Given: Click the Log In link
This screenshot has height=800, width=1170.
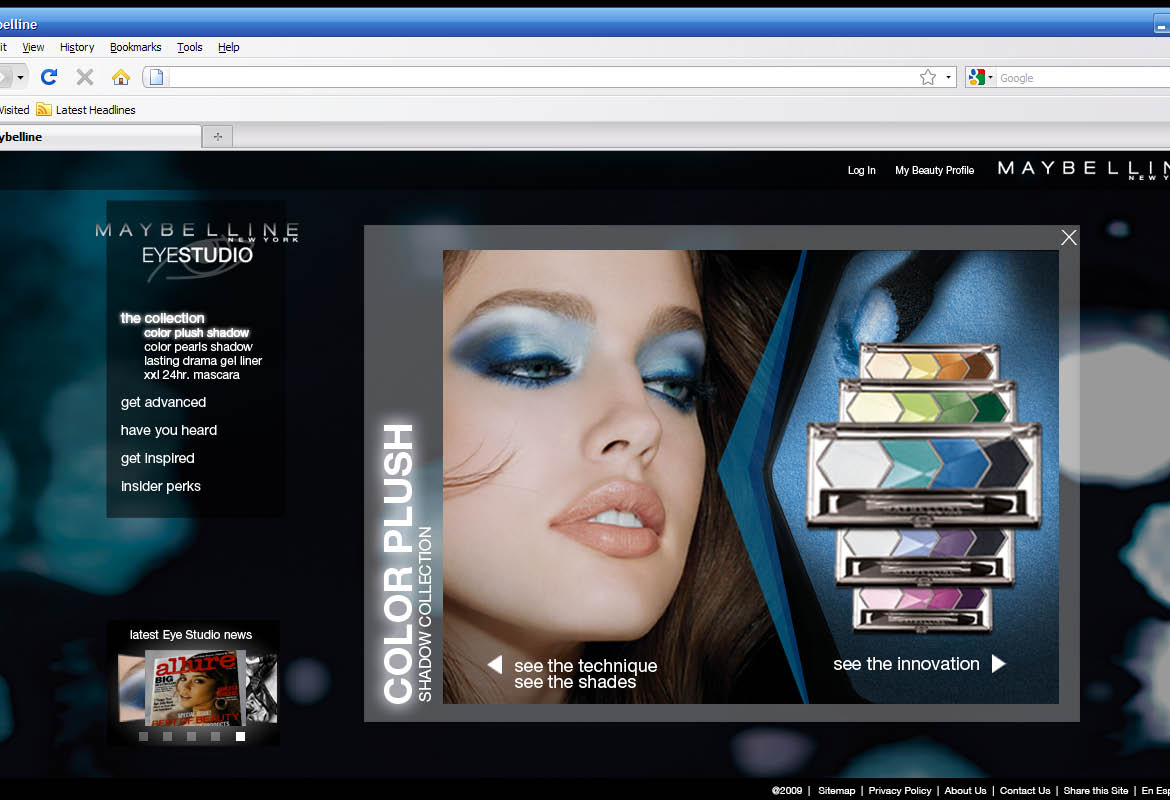Looking at the screenshot, I should tap(861, 170).
